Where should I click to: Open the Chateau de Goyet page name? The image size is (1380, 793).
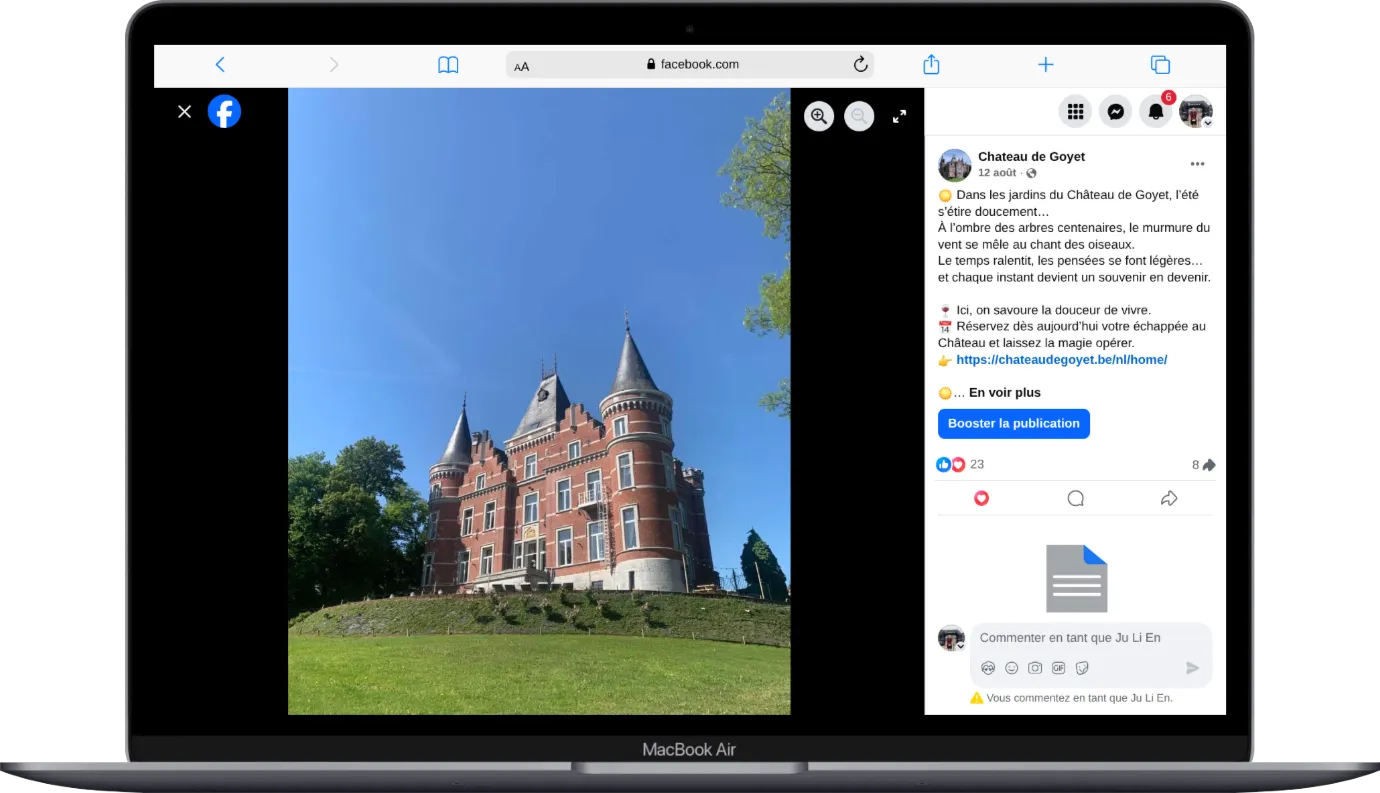point(1031,157)
